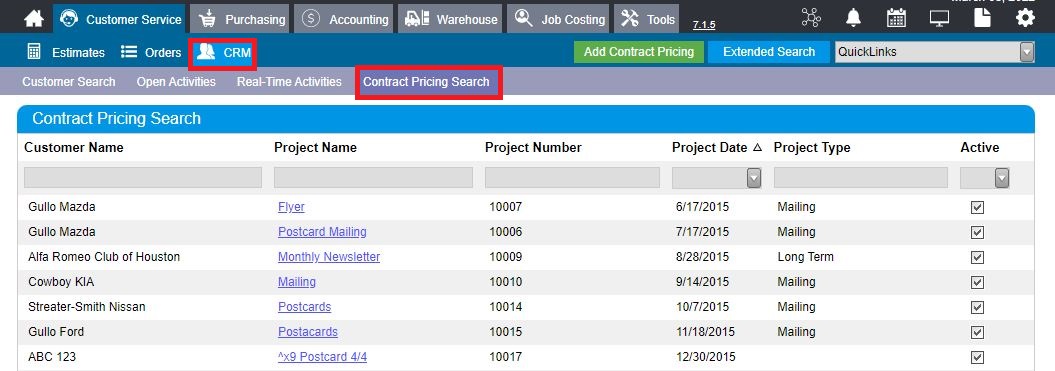Open Active filter dropdown
1055x371 pixels.
(x=1002, y=178)
